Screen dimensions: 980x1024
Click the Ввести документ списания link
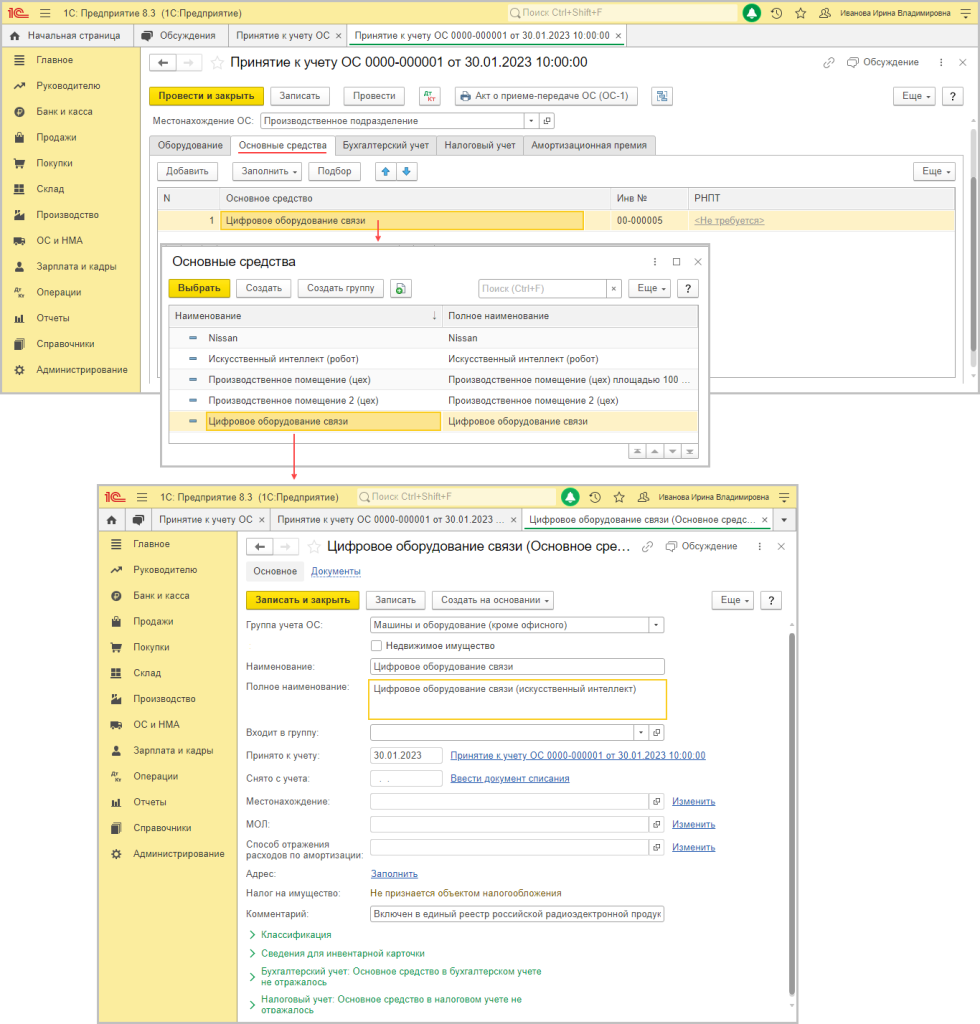tap(510, 778)
